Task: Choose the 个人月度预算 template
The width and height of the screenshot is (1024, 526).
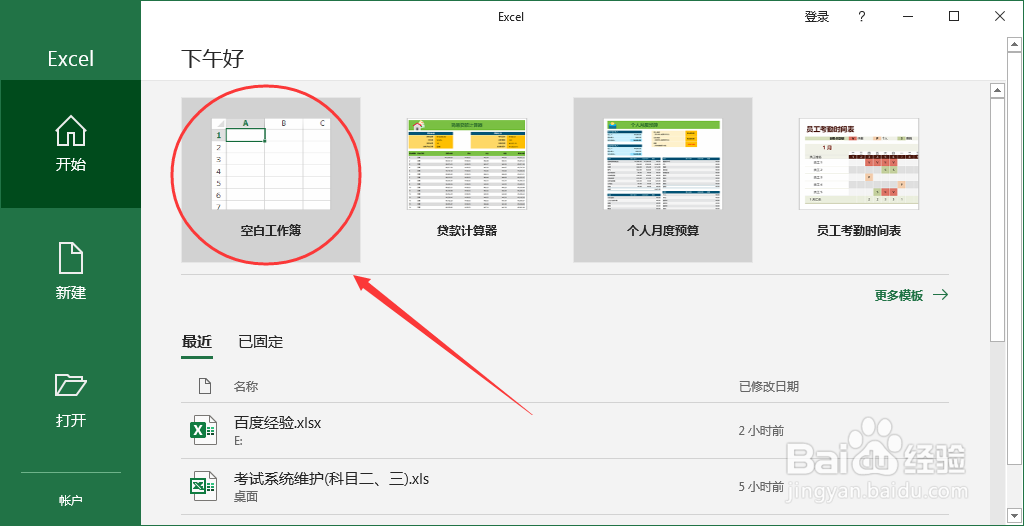Action: click(x=663, y=180)
